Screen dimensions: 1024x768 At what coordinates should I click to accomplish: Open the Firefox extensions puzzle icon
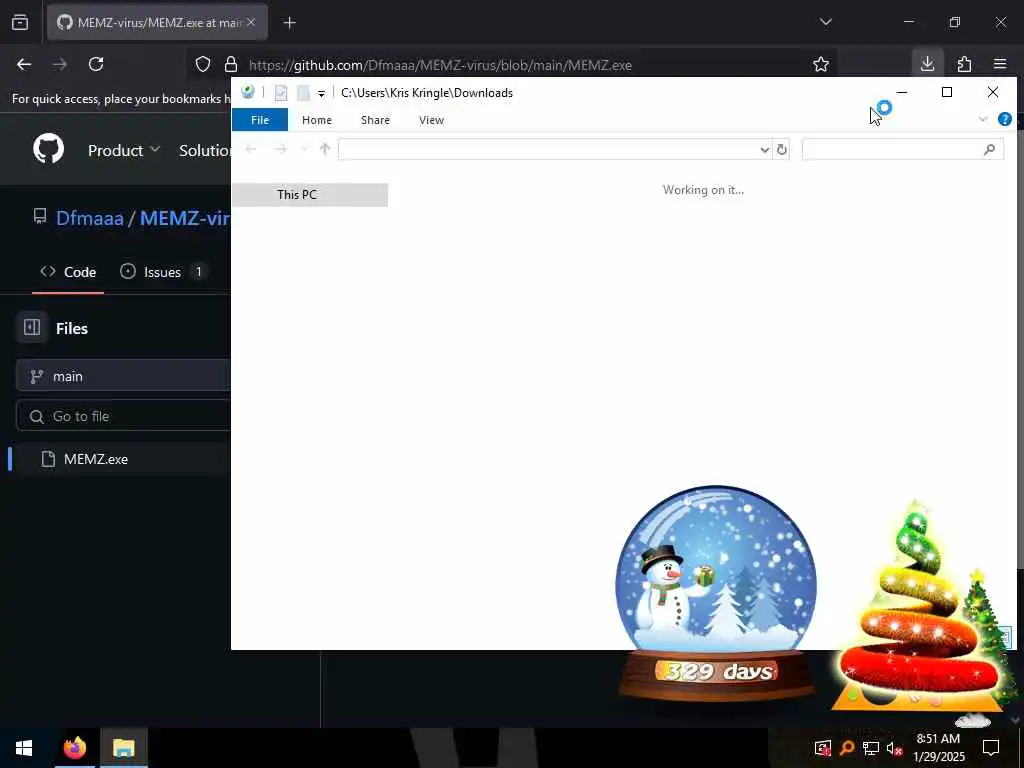tap(964, 64)
